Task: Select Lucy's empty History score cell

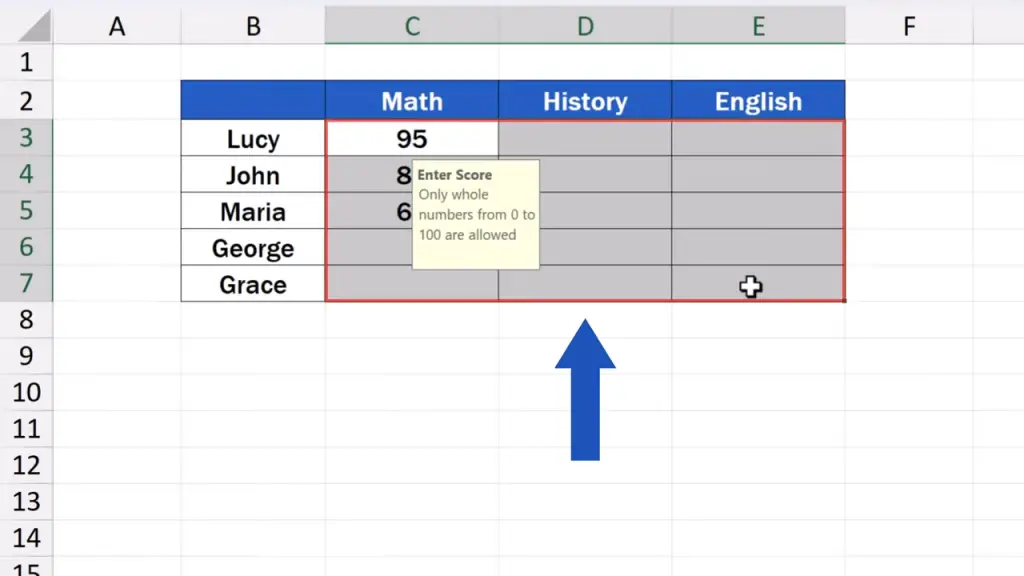Action: pyautogui.click(x=585, y=139)
